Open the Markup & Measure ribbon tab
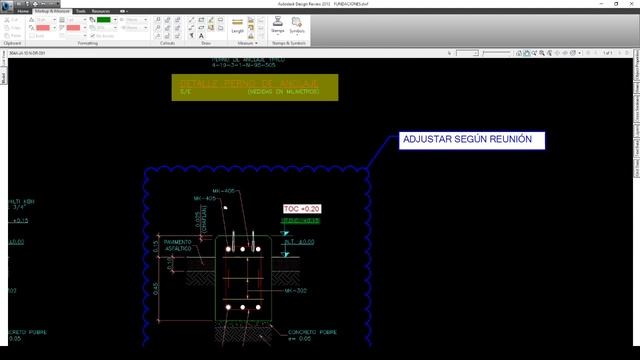The height and width of the screenshot is (360, 640). tap(52, 11)
